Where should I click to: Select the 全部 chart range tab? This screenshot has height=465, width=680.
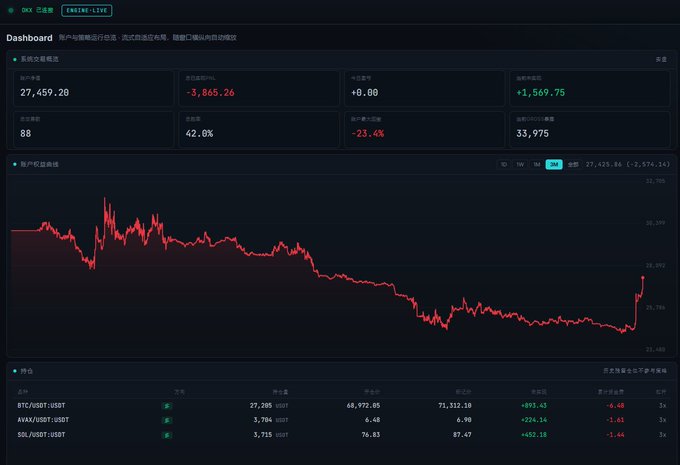pos(573,164)
